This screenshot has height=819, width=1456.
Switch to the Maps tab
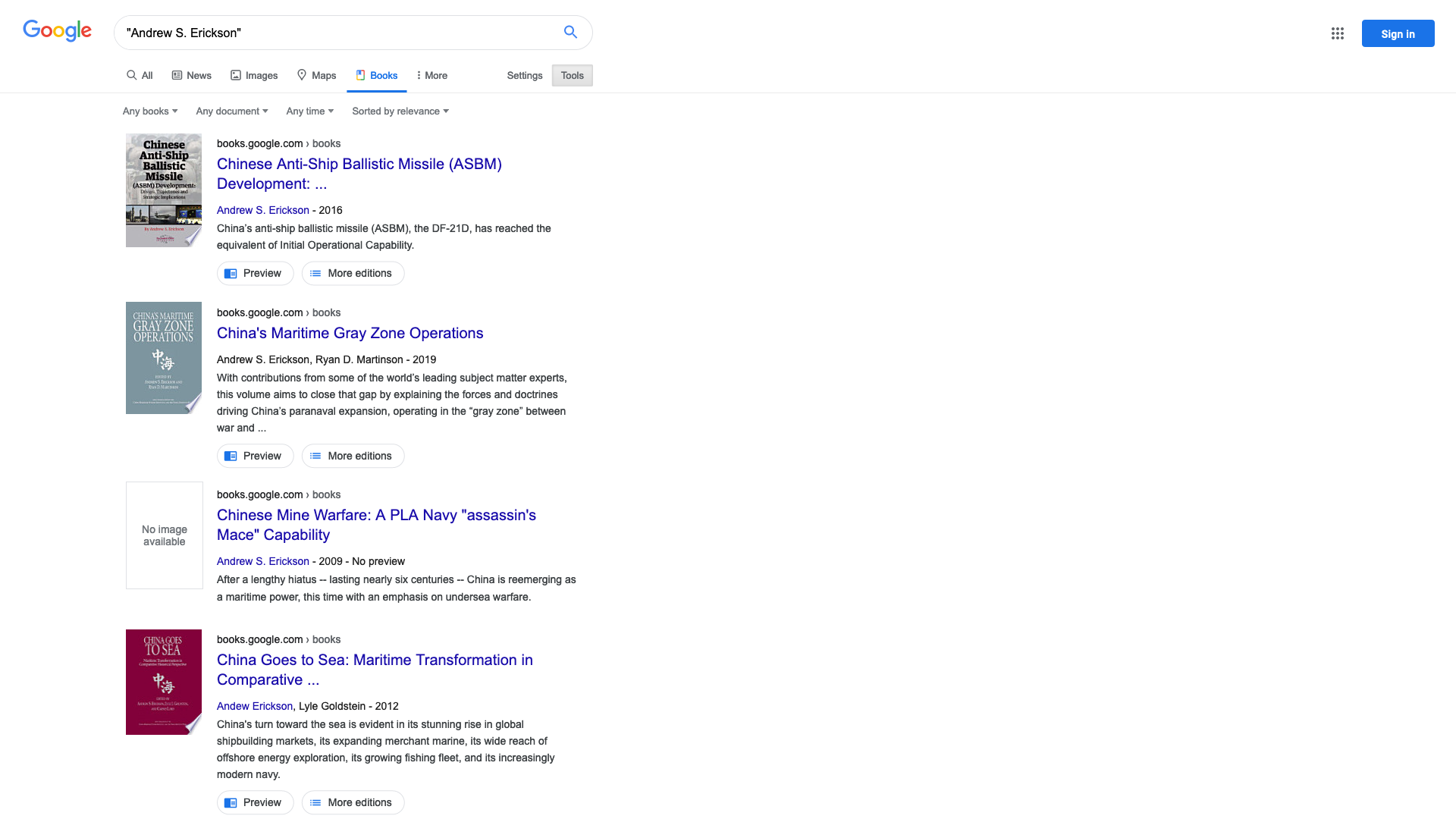[x=316, y=75]
